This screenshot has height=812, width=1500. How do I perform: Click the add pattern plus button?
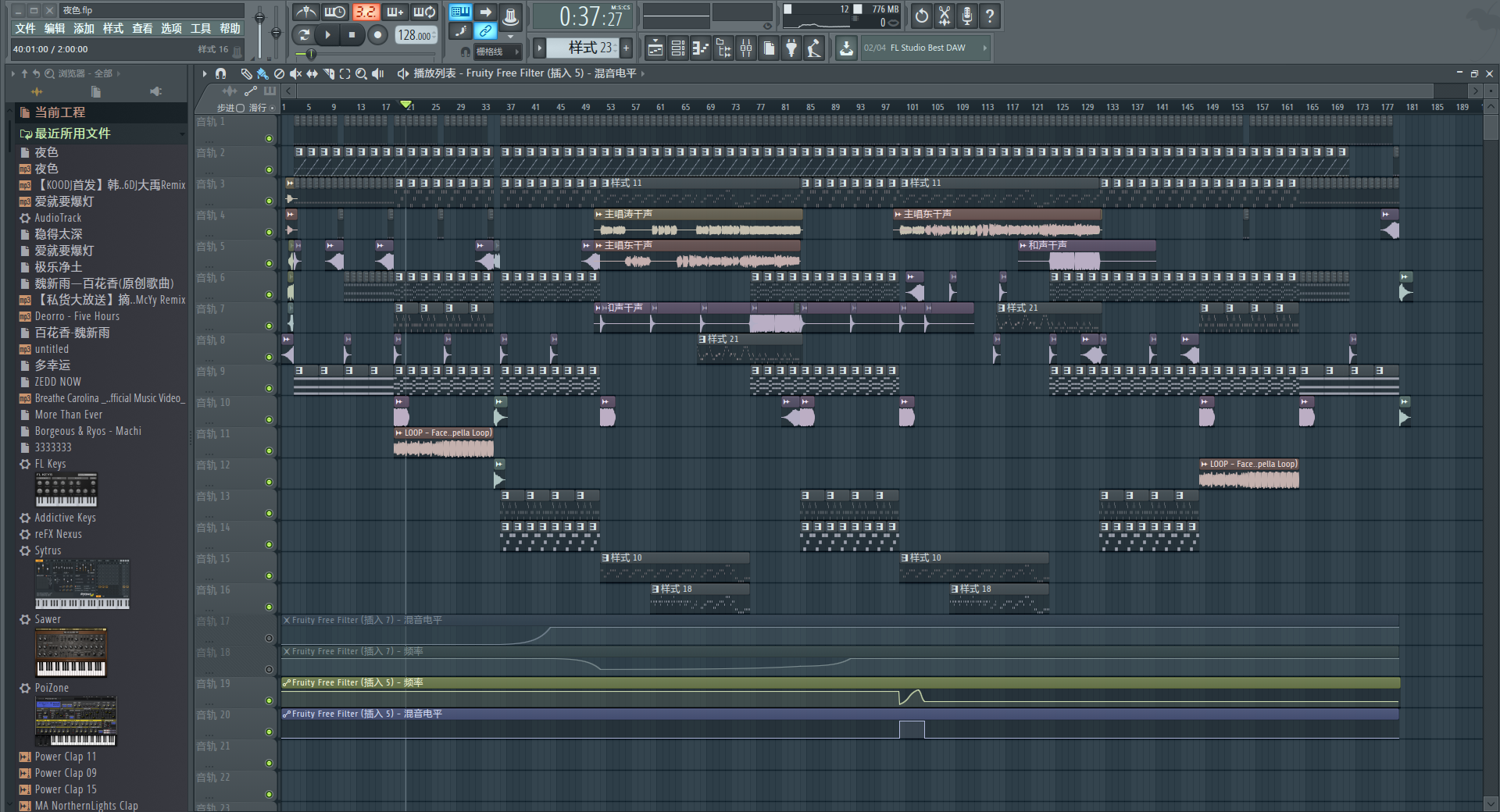click(x=626, y=48)
